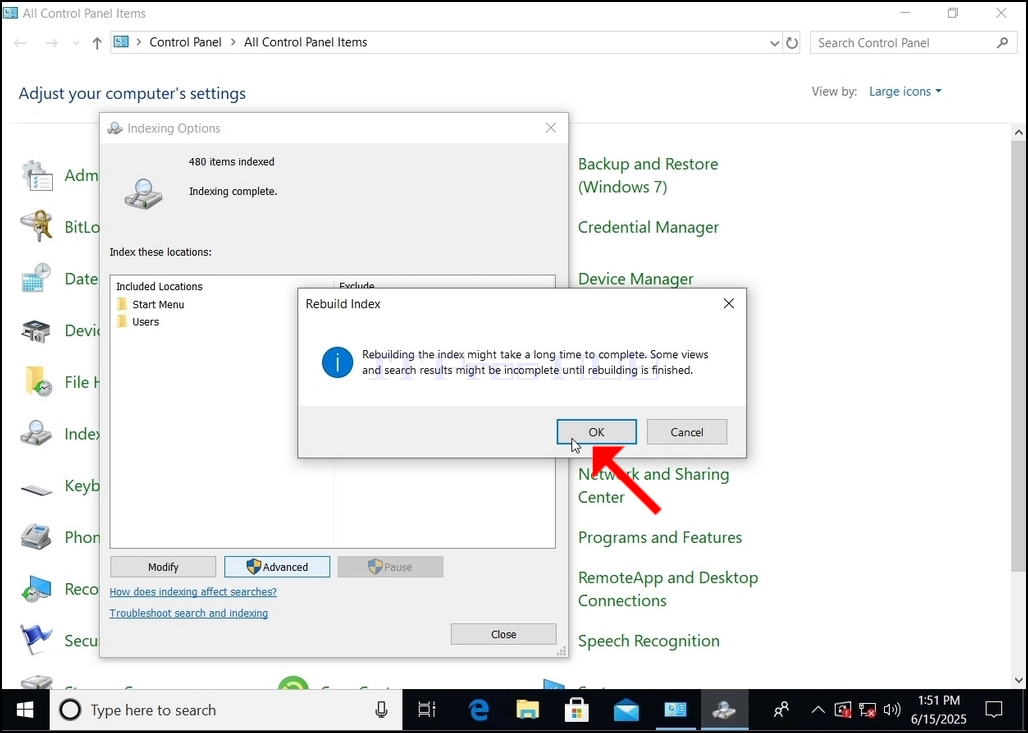Open the BitLocker Drive Encryption icon
1028x733 pixels.
click(x=37, y=227)
